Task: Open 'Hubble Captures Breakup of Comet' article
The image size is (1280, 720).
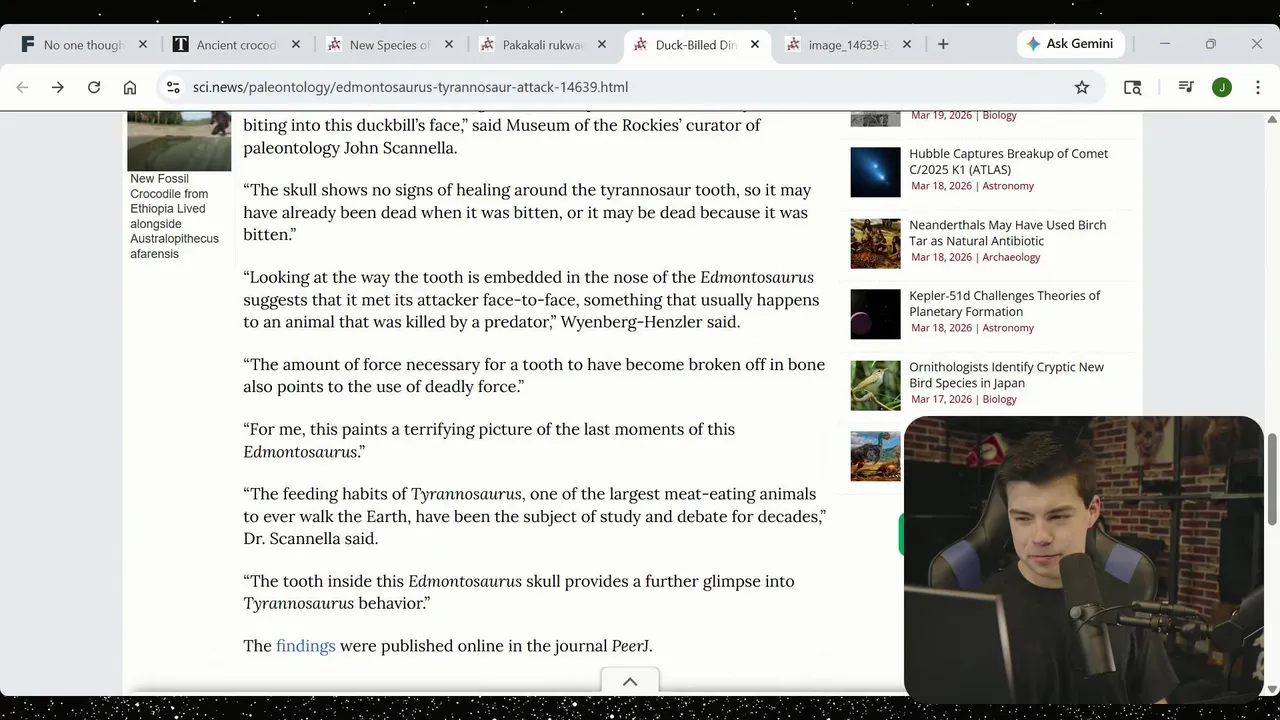Action: [1008, 162]
